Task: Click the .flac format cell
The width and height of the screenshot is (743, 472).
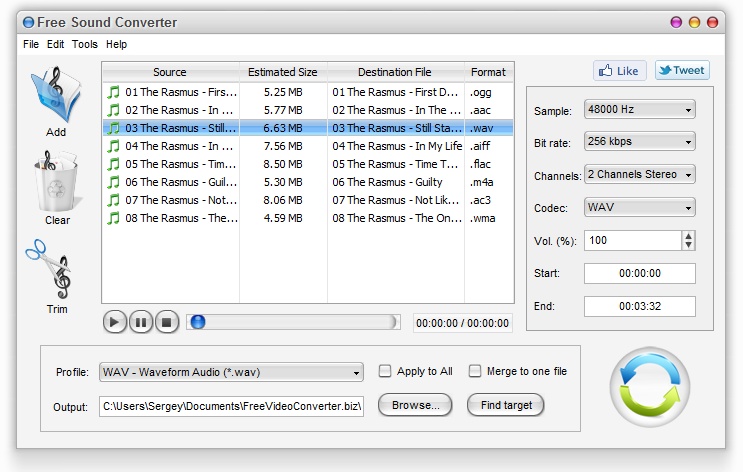Action: coord(480,164)
